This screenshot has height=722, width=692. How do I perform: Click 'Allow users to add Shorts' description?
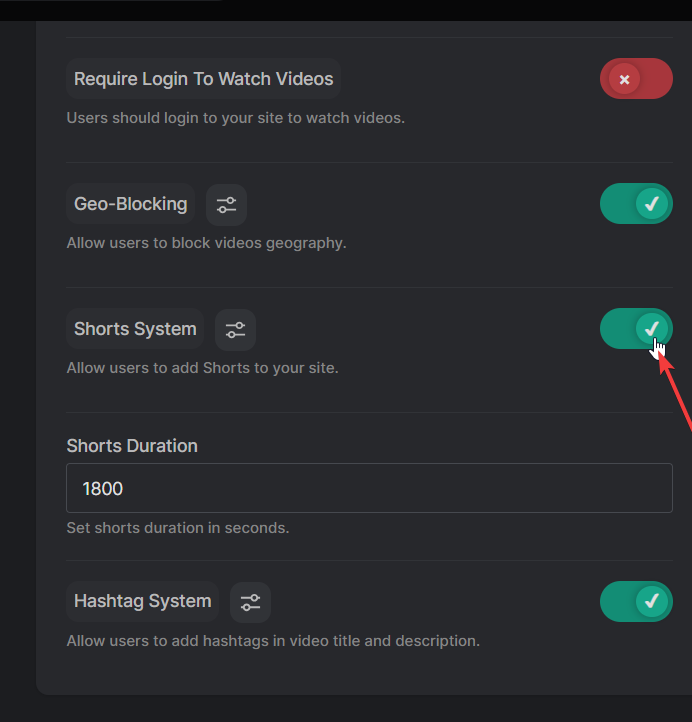[x=202, y=368]
